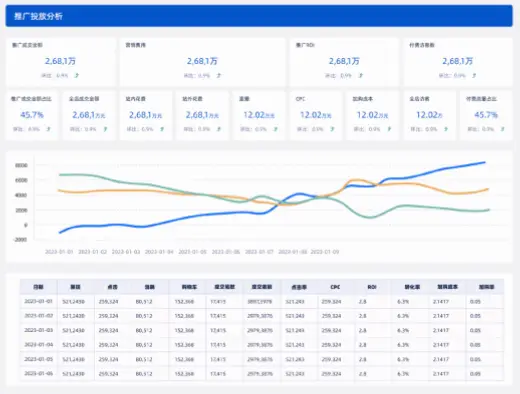
Task: Select the 推广投放分析 header title
Action: click(x=38, y=16)
